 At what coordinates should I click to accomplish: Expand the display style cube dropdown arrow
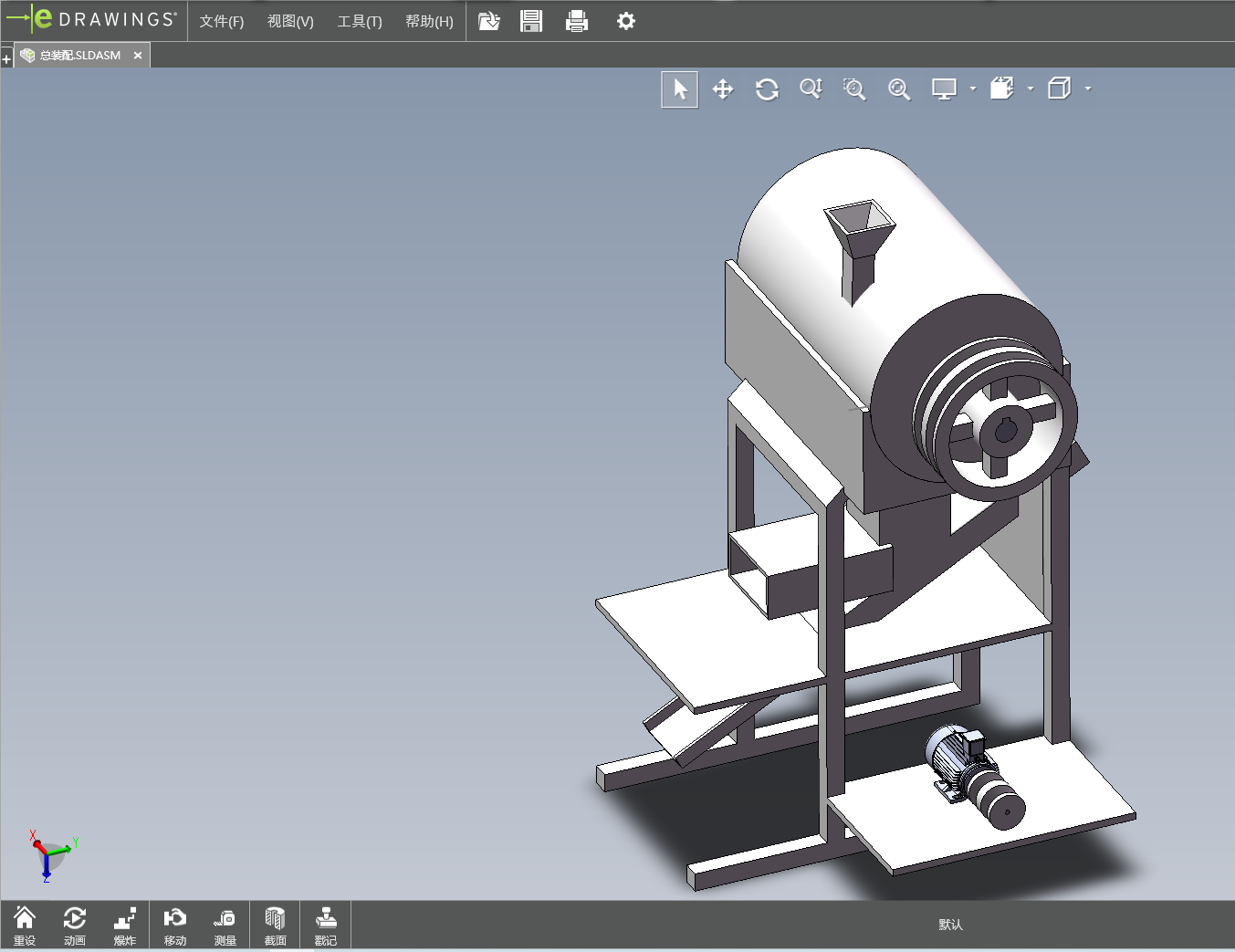[1088, 89]
